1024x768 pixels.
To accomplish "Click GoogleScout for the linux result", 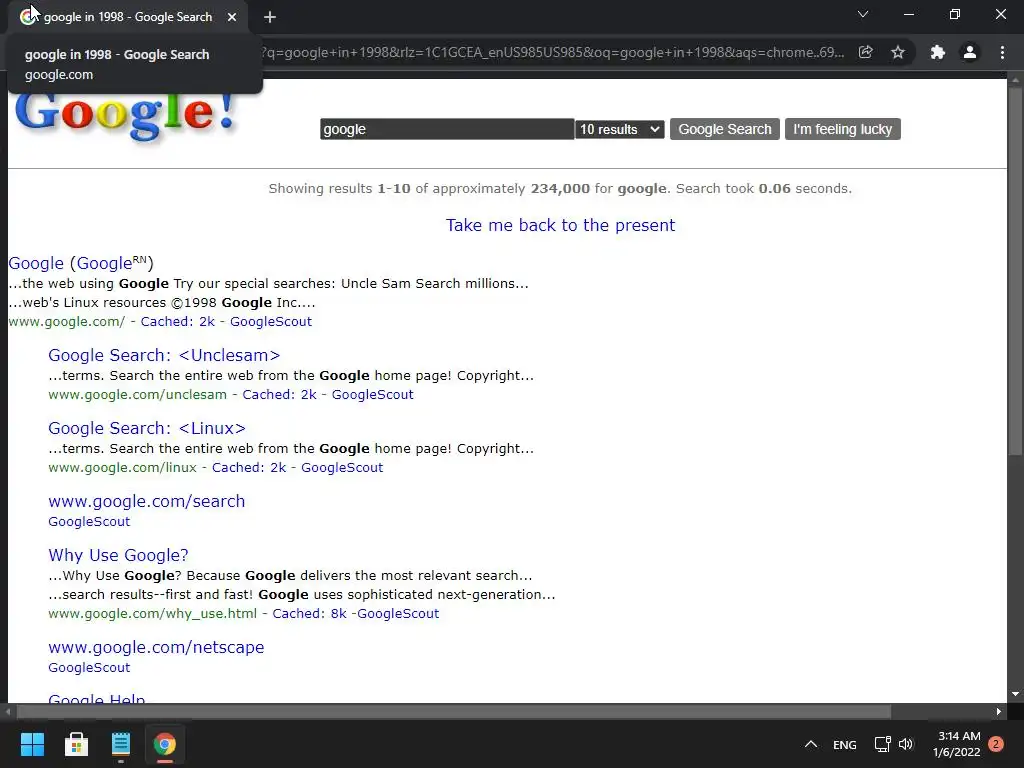I will 342,468.
